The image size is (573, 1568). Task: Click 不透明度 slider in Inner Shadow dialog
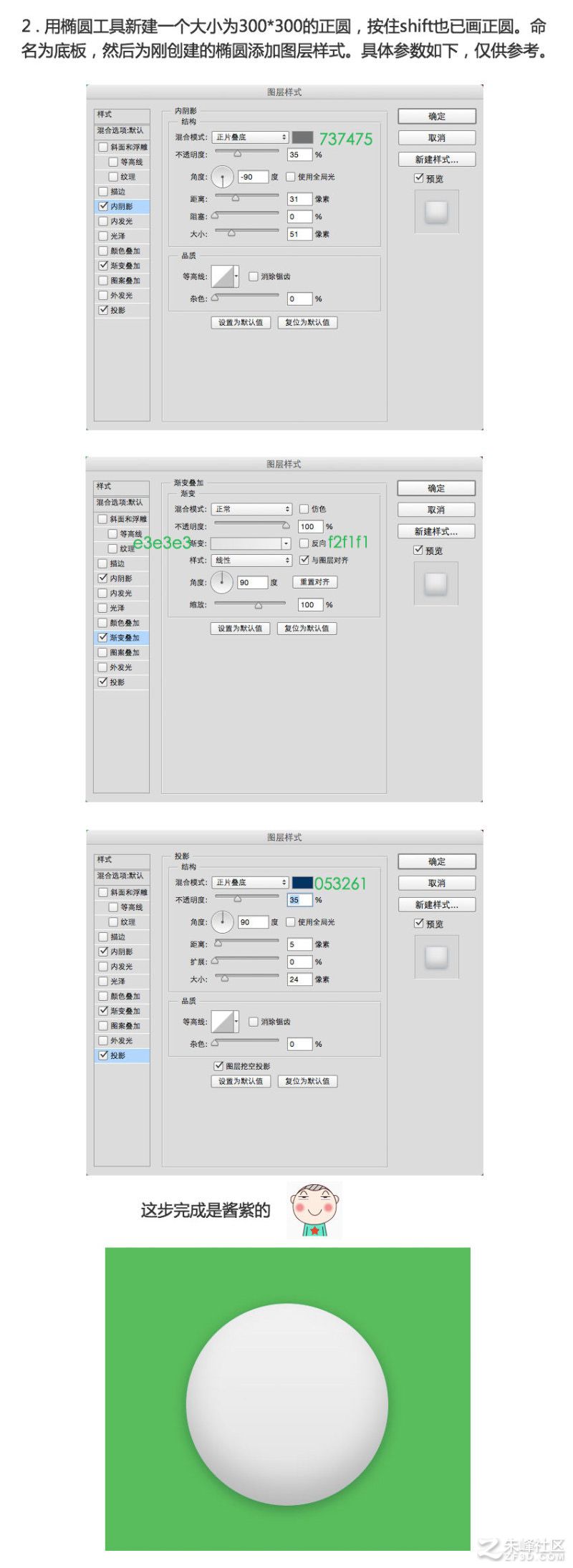[x=246, y=153]
